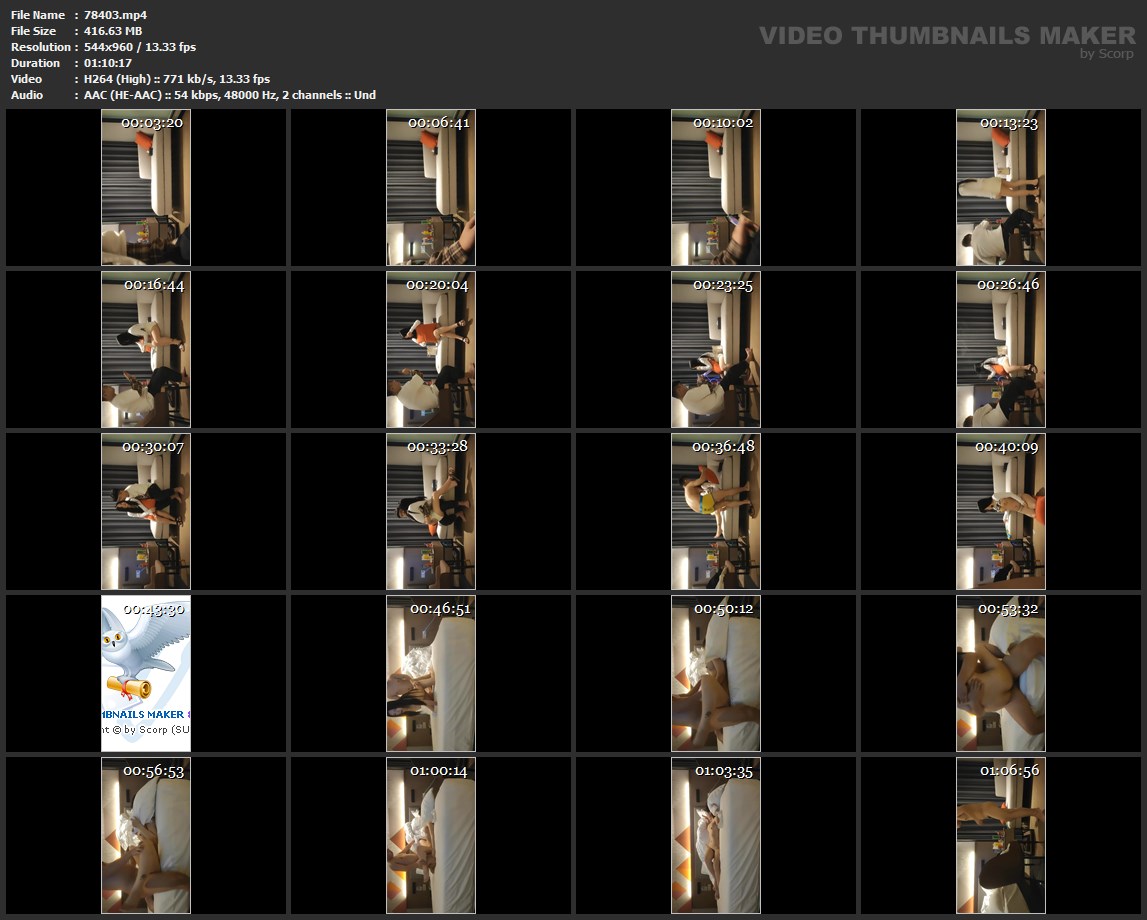Screen dimensions: 1147x920
Task: Select the frame labeled 00:33:28
Action: tap(431, 511)
